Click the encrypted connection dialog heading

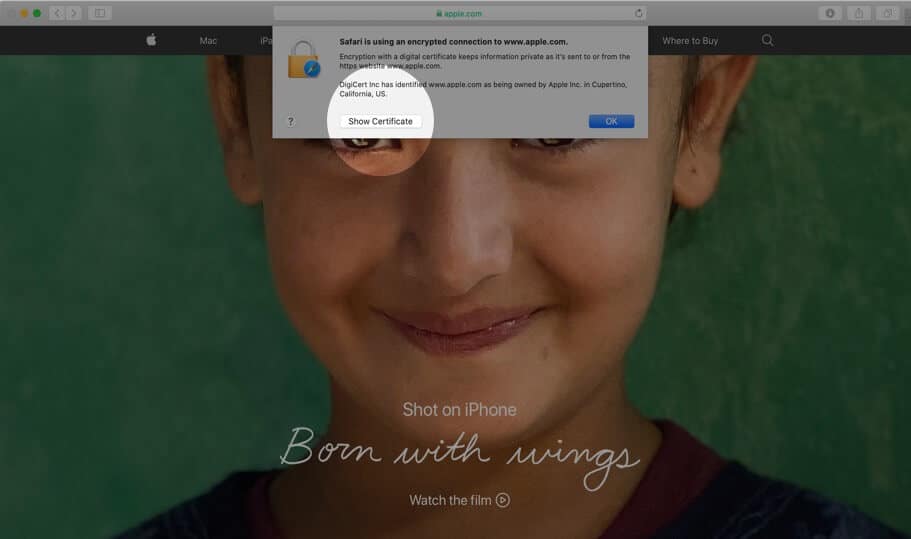click(x=454, y=42)
